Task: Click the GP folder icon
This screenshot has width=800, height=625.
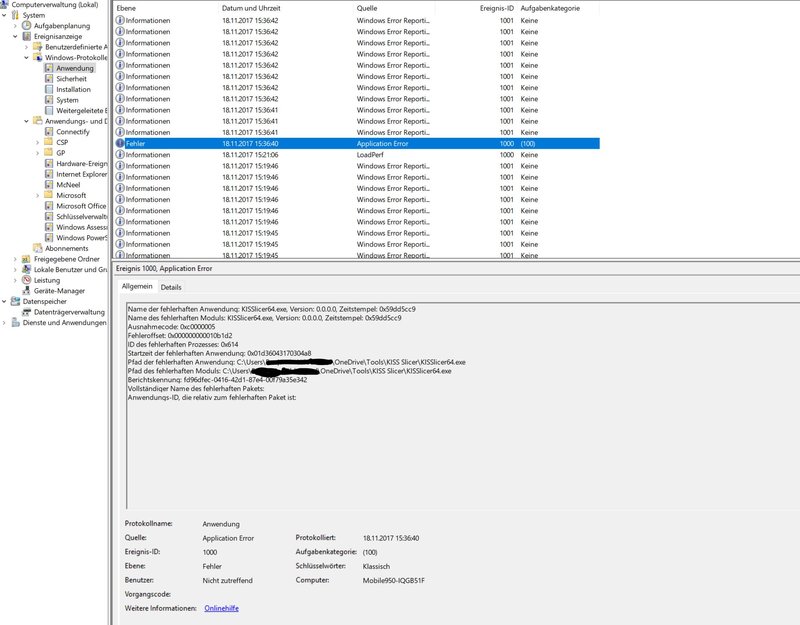Action: [x=49, y=153]
